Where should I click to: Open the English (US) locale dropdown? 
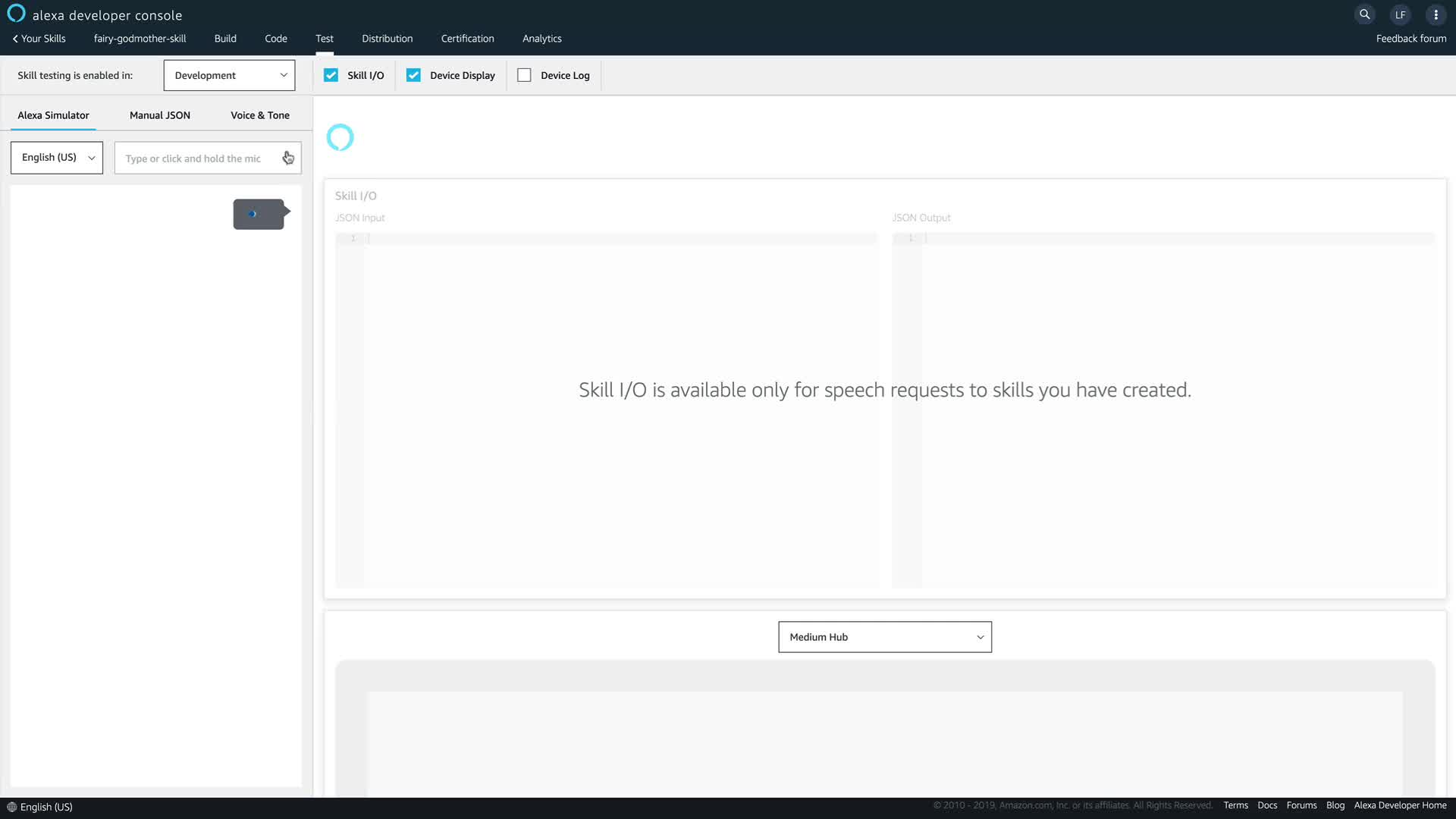(x=57, y=158)
